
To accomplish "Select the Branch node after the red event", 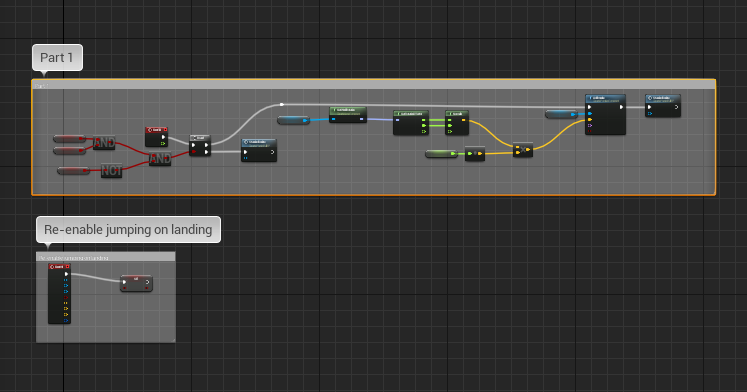I will [x=200, y=145].
